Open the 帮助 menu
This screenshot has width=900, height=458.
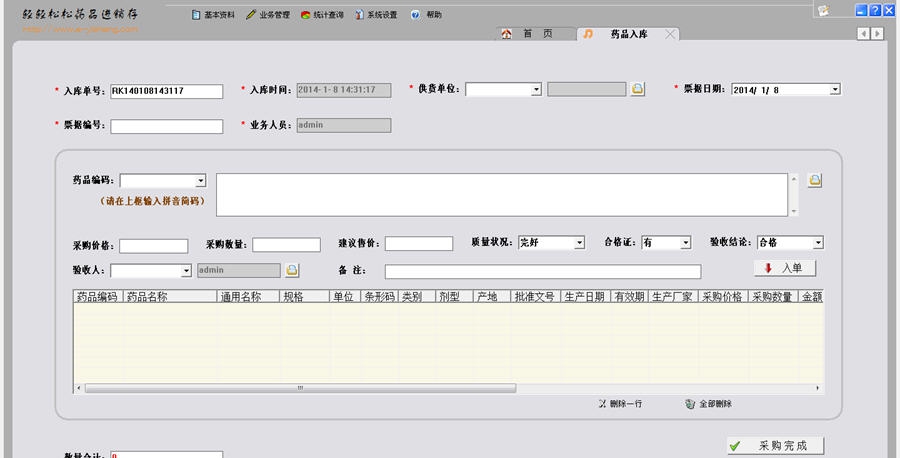click(x=426, y=15)
